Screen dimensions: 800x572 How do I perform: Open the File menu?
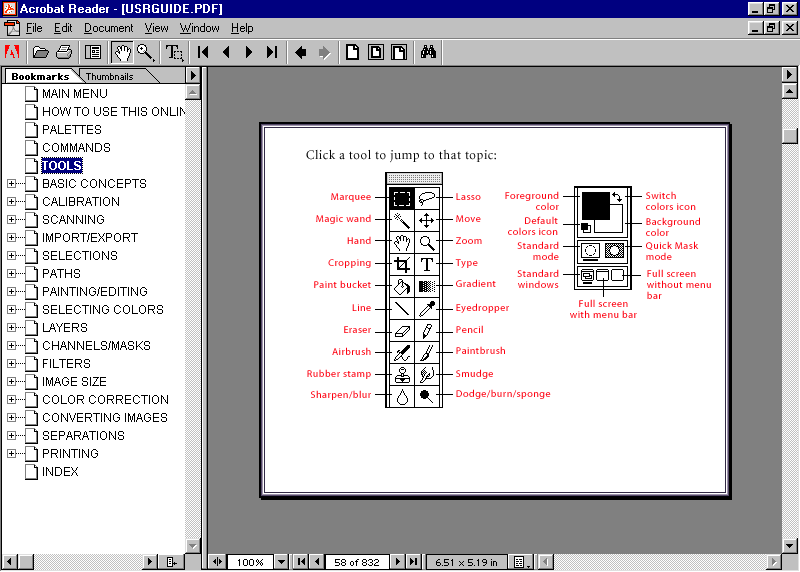pyautogui.click(x=34, y=28)
